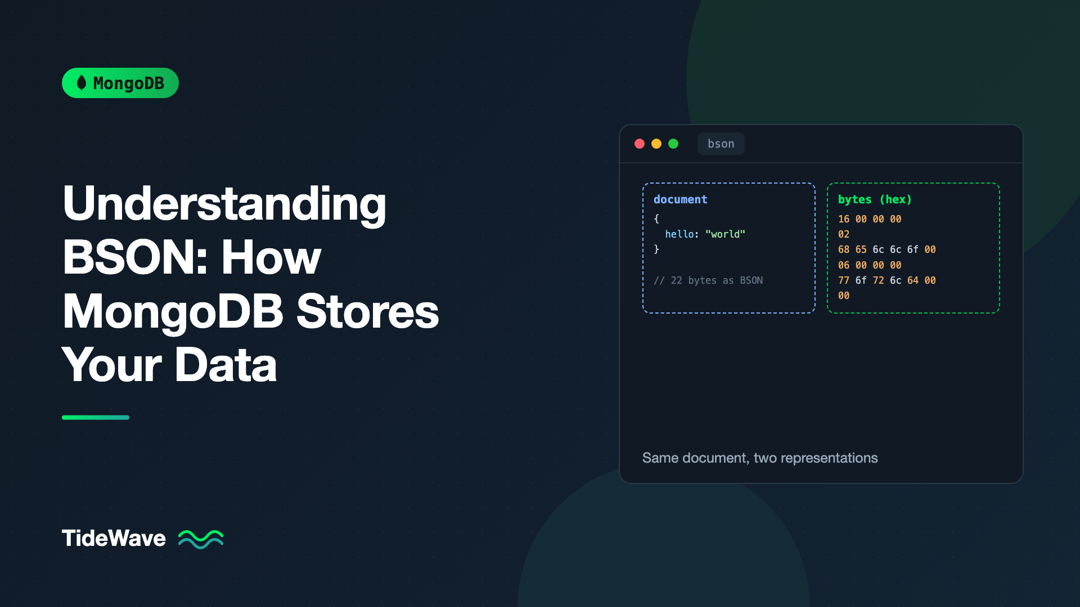Viewport: 1080px width, 607px height.
Task: Click the opening brace in document panel
Action: [x=656, y=219]
